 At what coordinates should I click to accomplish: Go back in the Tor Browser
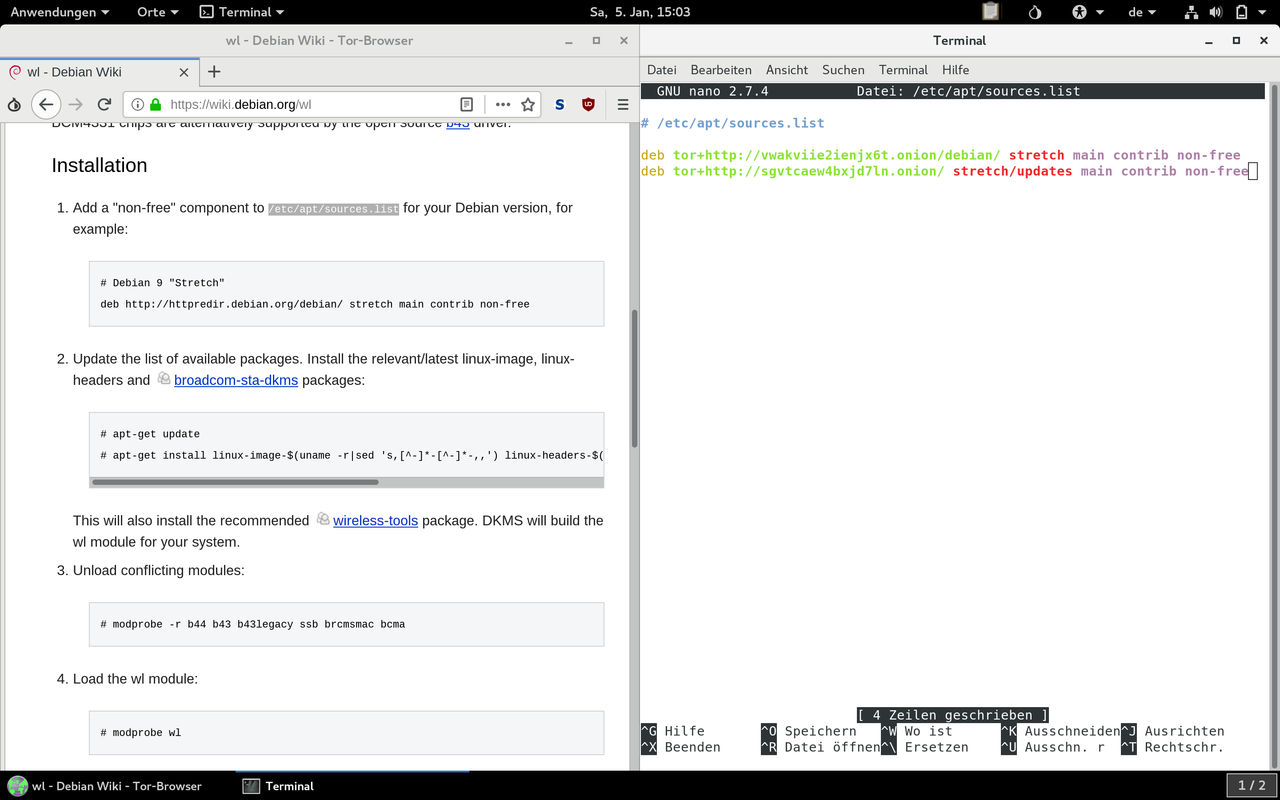point(46,104)
